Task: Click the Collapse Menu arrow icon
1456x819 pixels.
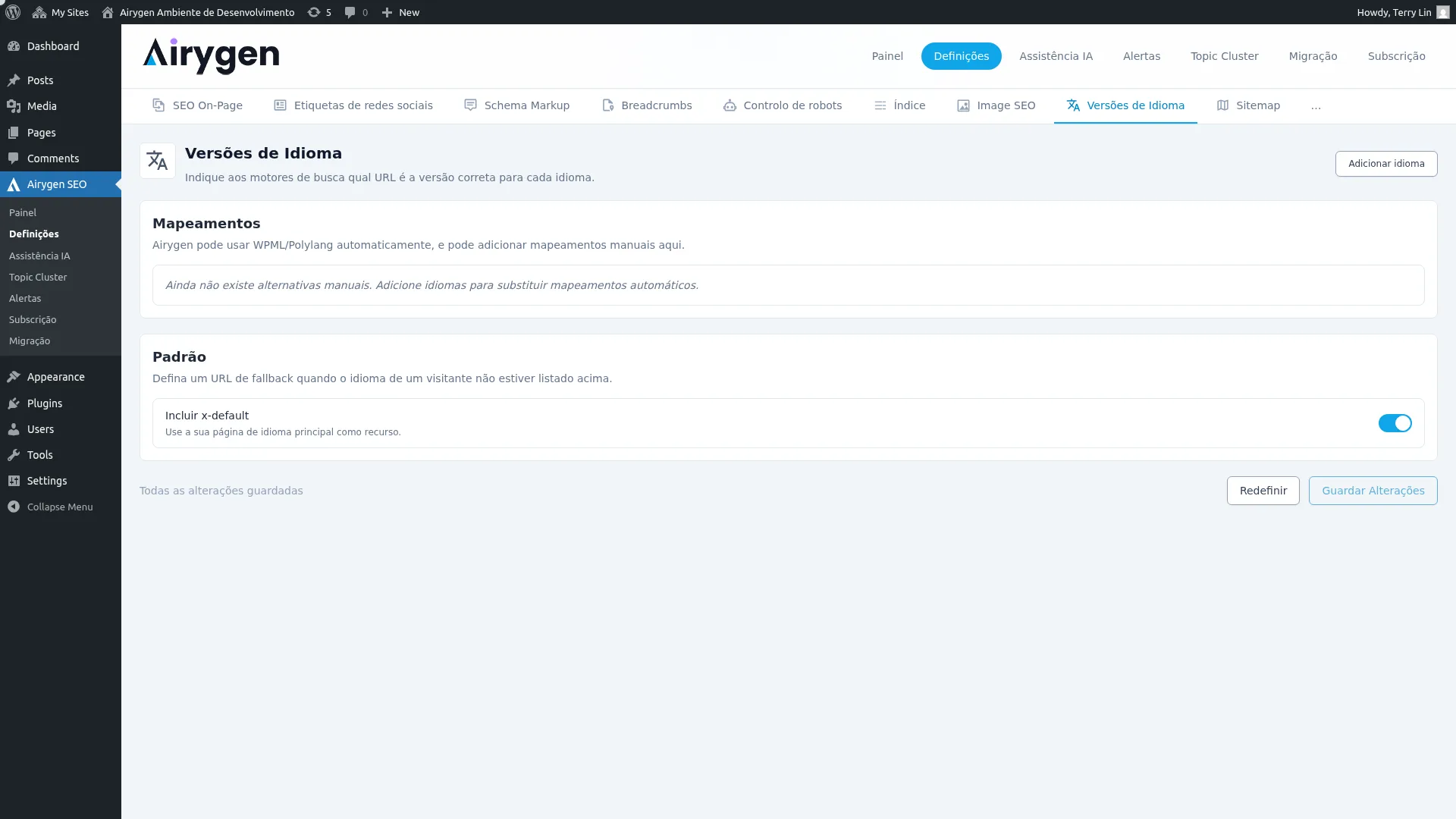Action: click(x=14, y=507)
